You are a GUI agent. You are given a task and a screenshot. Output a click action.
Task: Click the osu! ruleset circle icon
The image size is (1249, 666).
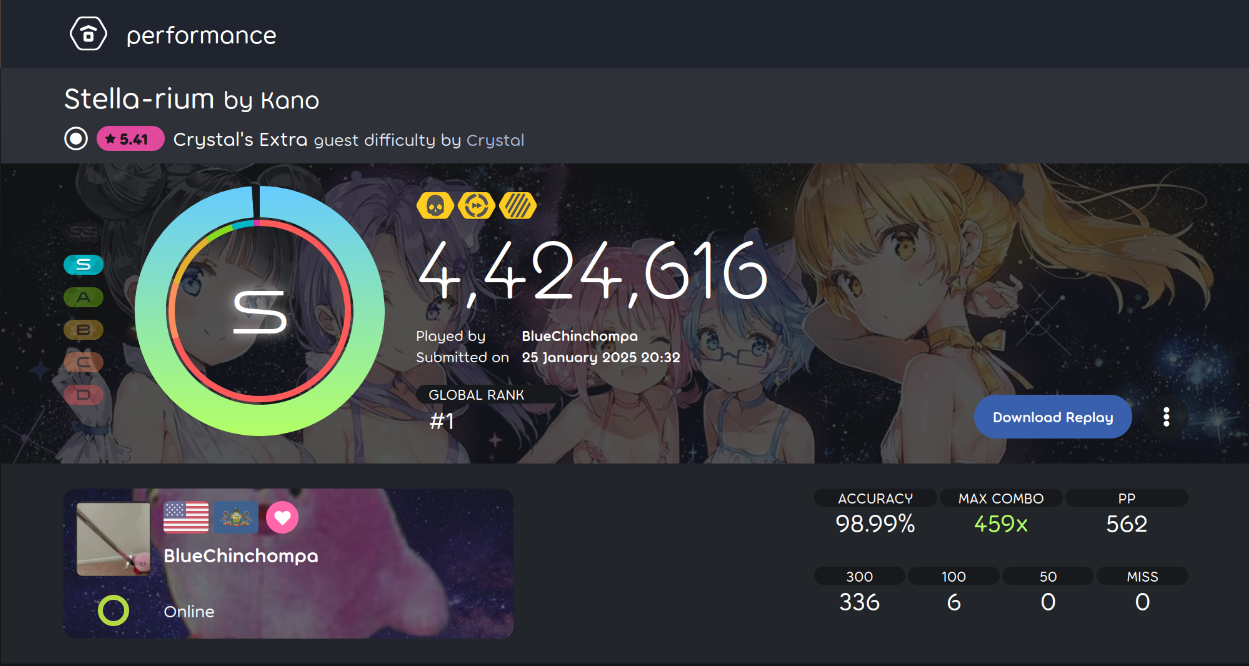[x=76, y=139]
